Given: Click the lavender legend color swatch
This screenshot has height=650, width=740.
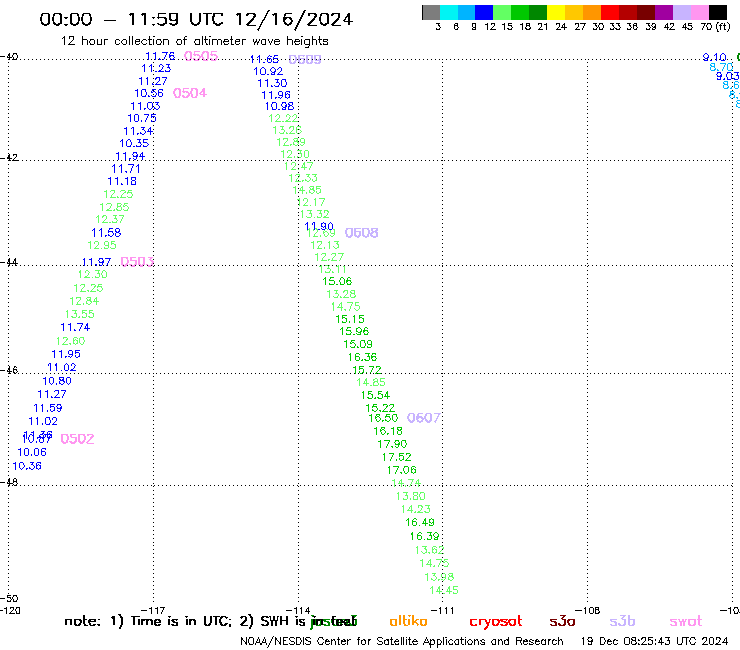Looking at the screenshot, I should point(681,12).
